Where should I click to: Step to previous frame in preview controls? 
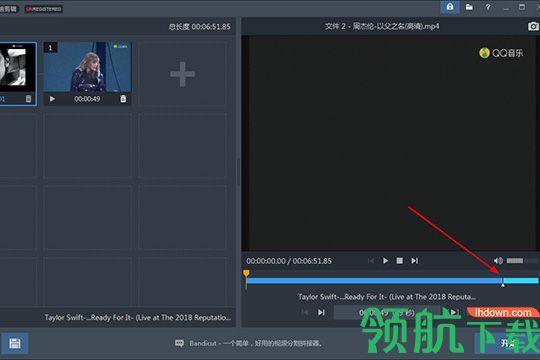(371, 261)
